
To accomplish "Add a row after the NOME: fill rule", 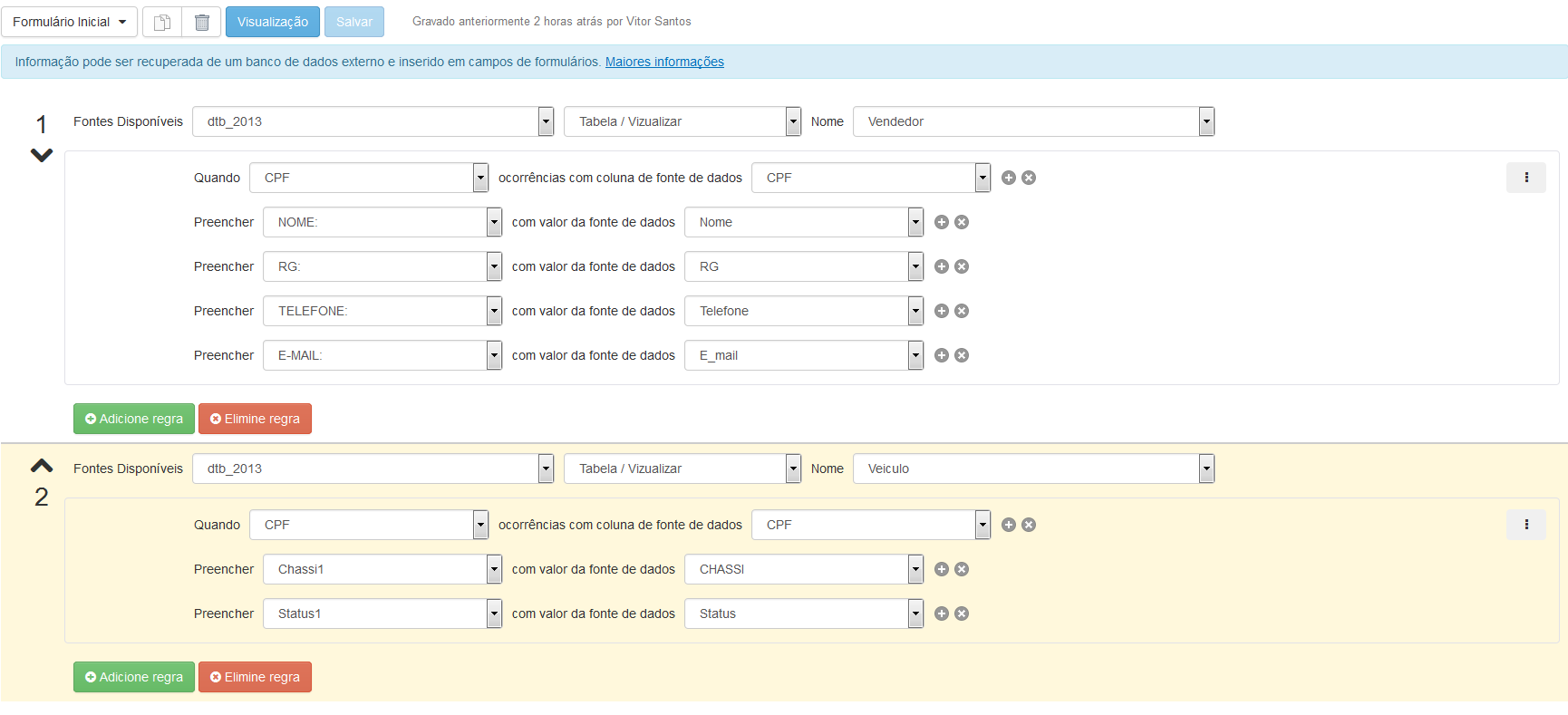I will pos(942,222).
